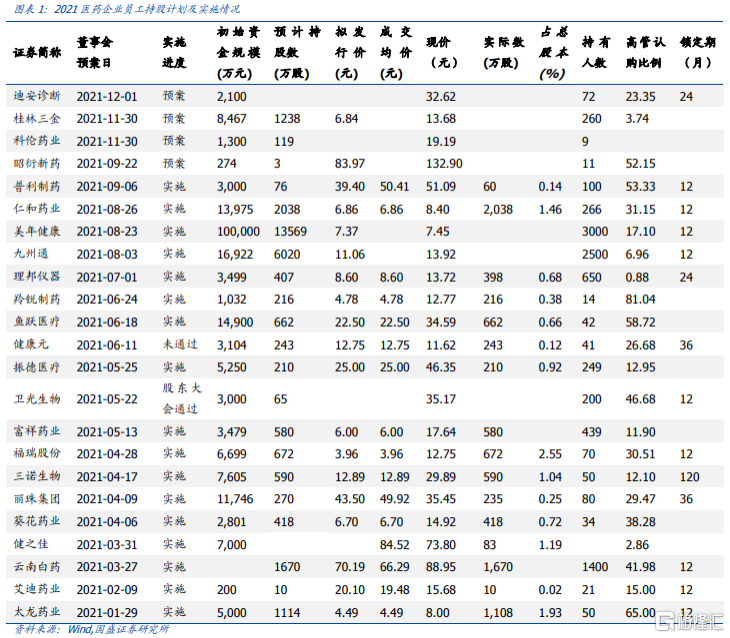Click the 健康元 company name
The image size is (730, 638).
[x=31, y=345]
